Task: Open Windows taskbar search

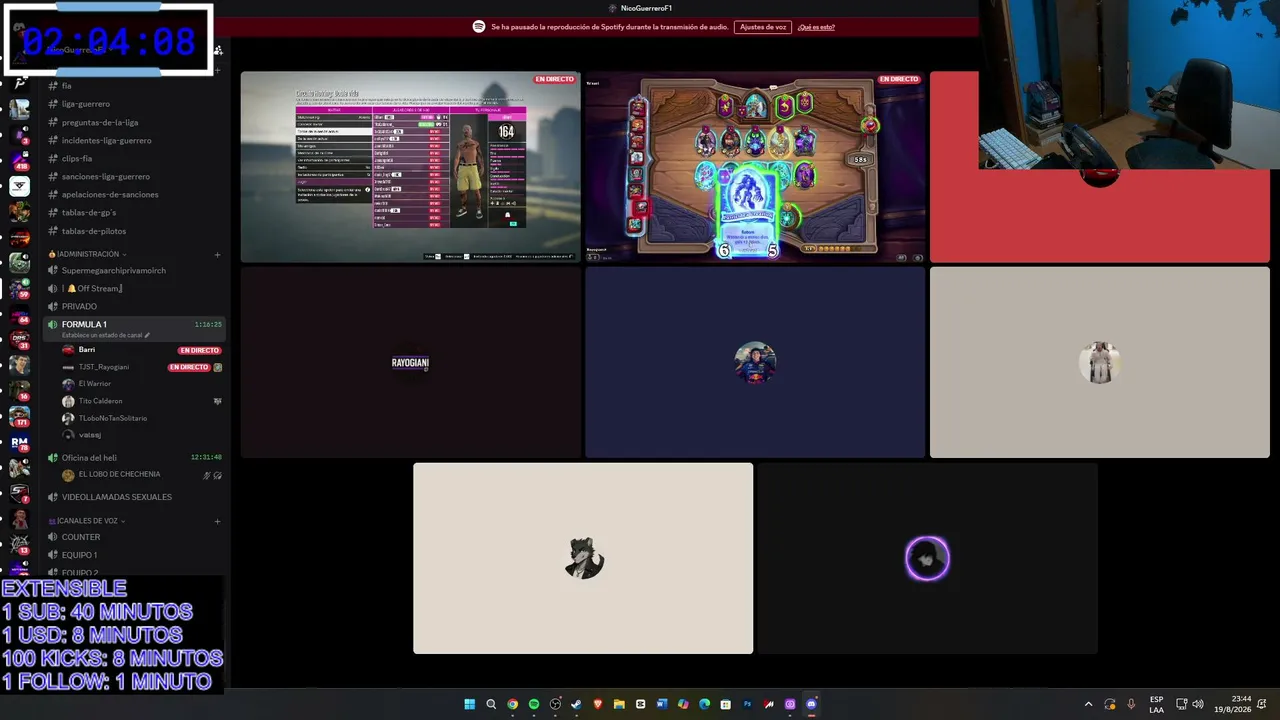Action: coord(491,704)
